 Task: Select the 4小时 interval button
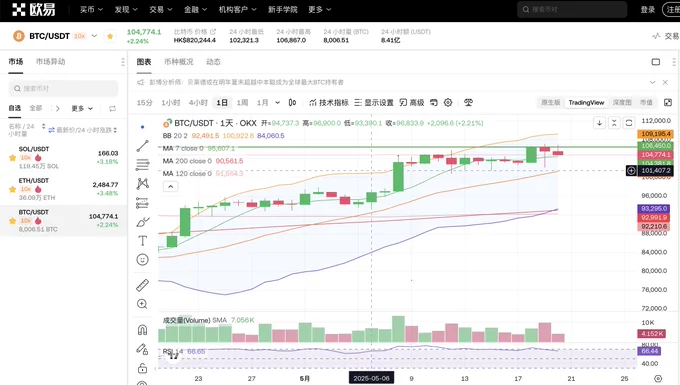pyautogui.click(x=198, y=103)
